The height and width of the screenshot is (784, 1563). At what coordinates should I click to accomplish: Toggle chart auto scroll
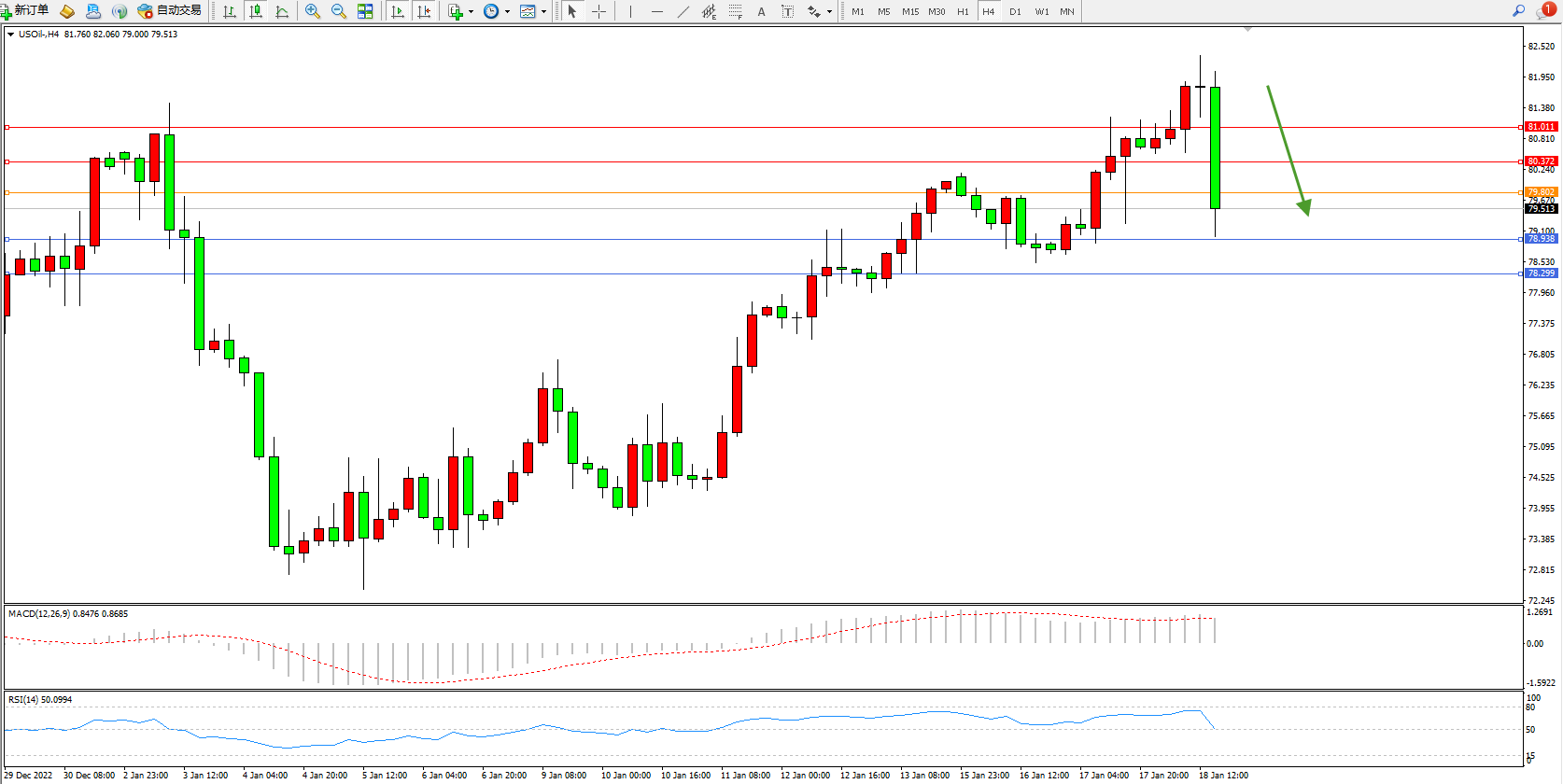(x=398, y=11)
